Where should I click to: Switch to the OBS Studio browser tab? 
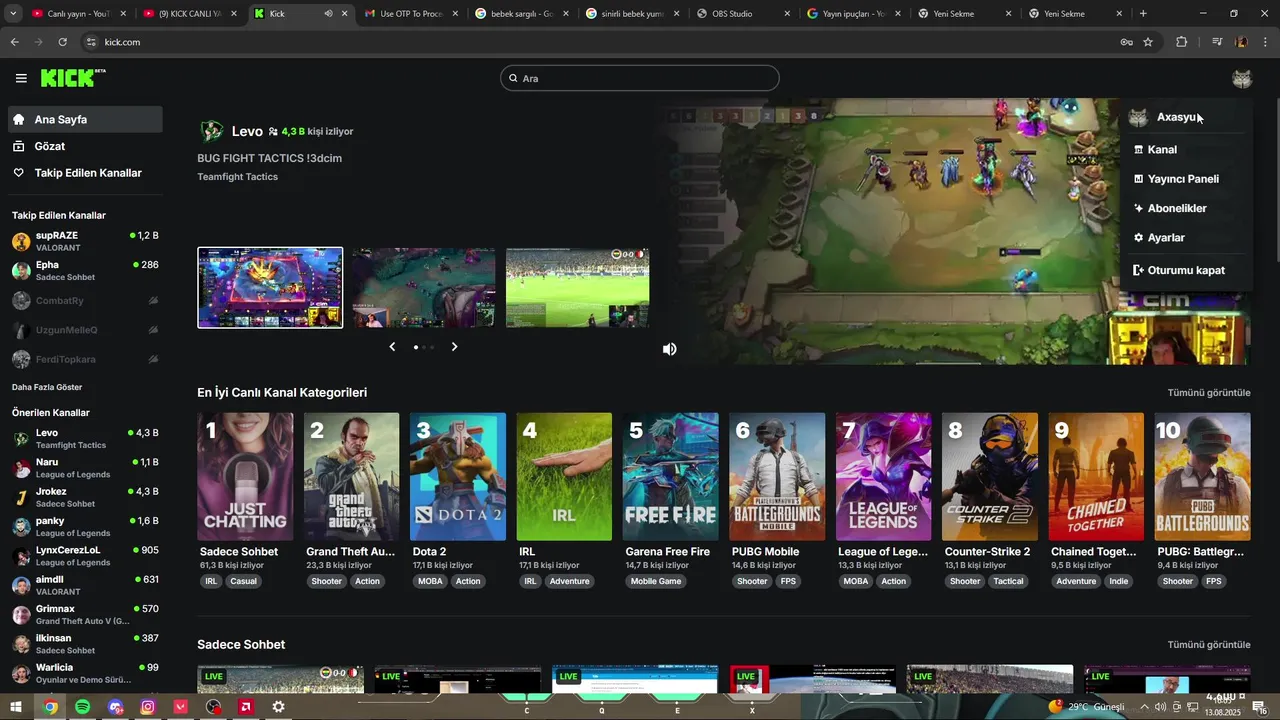tap(741, 14)
